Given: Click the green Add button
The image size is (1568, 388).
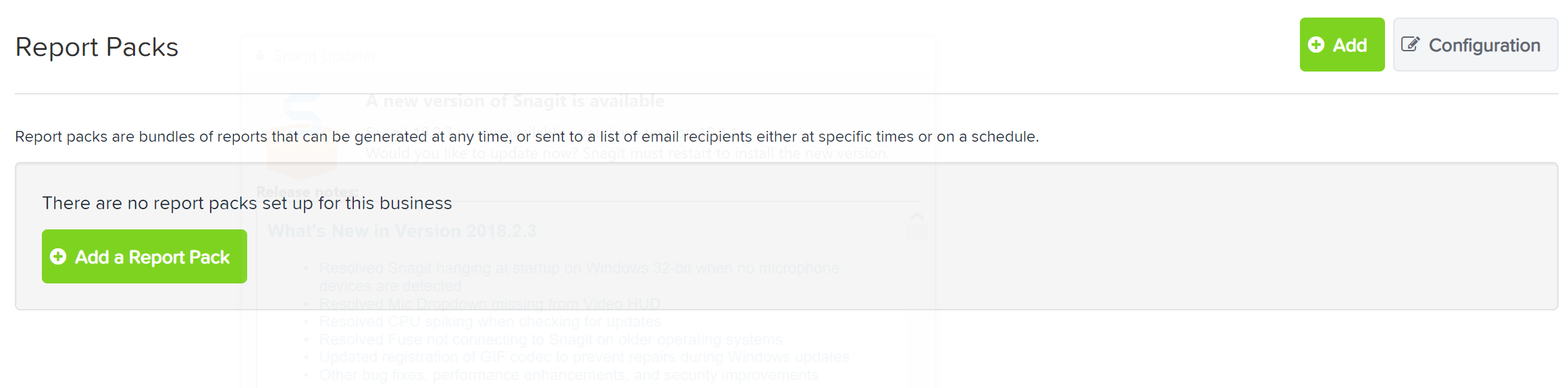Looking at the screenshot, I should (1342, 45).
